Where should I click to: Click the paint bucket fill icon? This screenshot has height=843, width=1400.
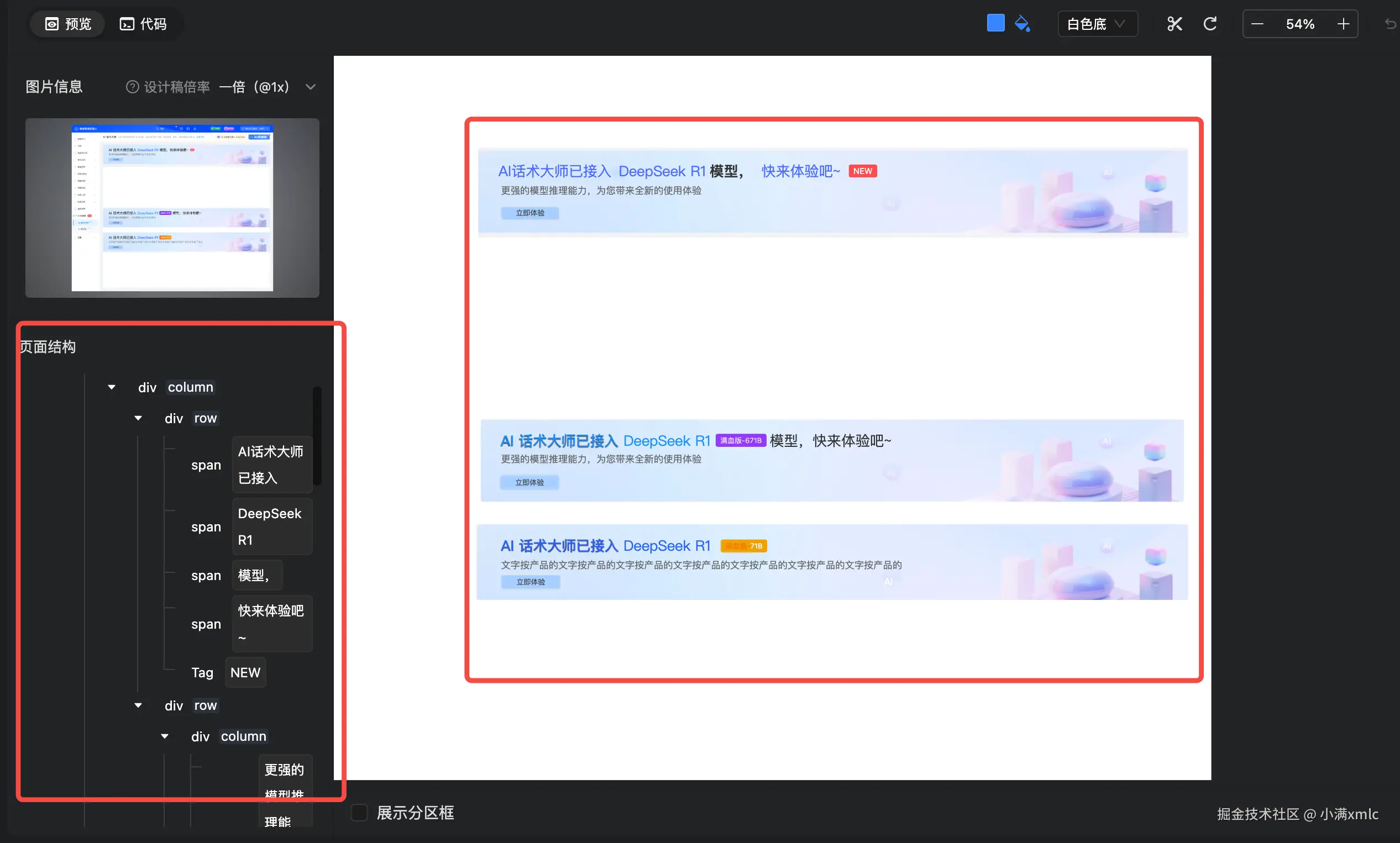point(1022,24)
